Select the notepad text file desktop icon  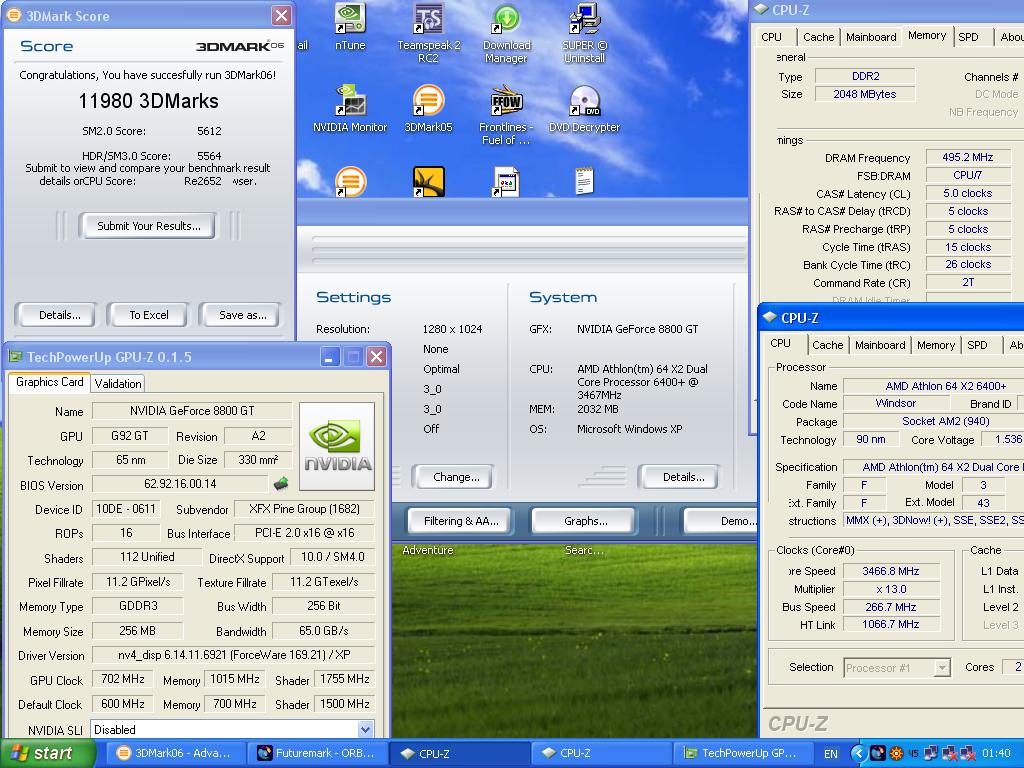(x=584, y=181)
